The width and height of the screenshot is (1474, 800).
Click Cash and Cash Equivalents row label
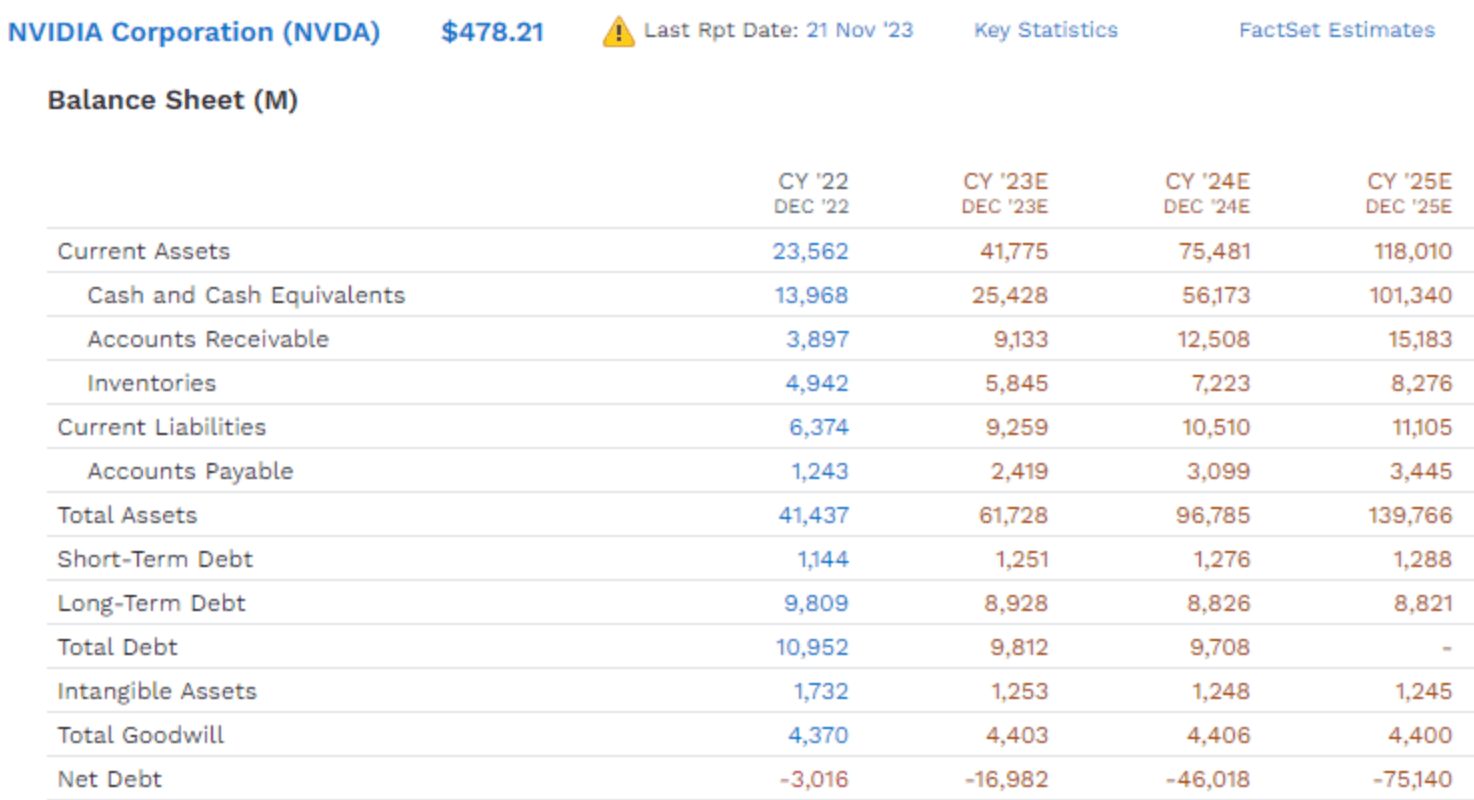(246, 295)
